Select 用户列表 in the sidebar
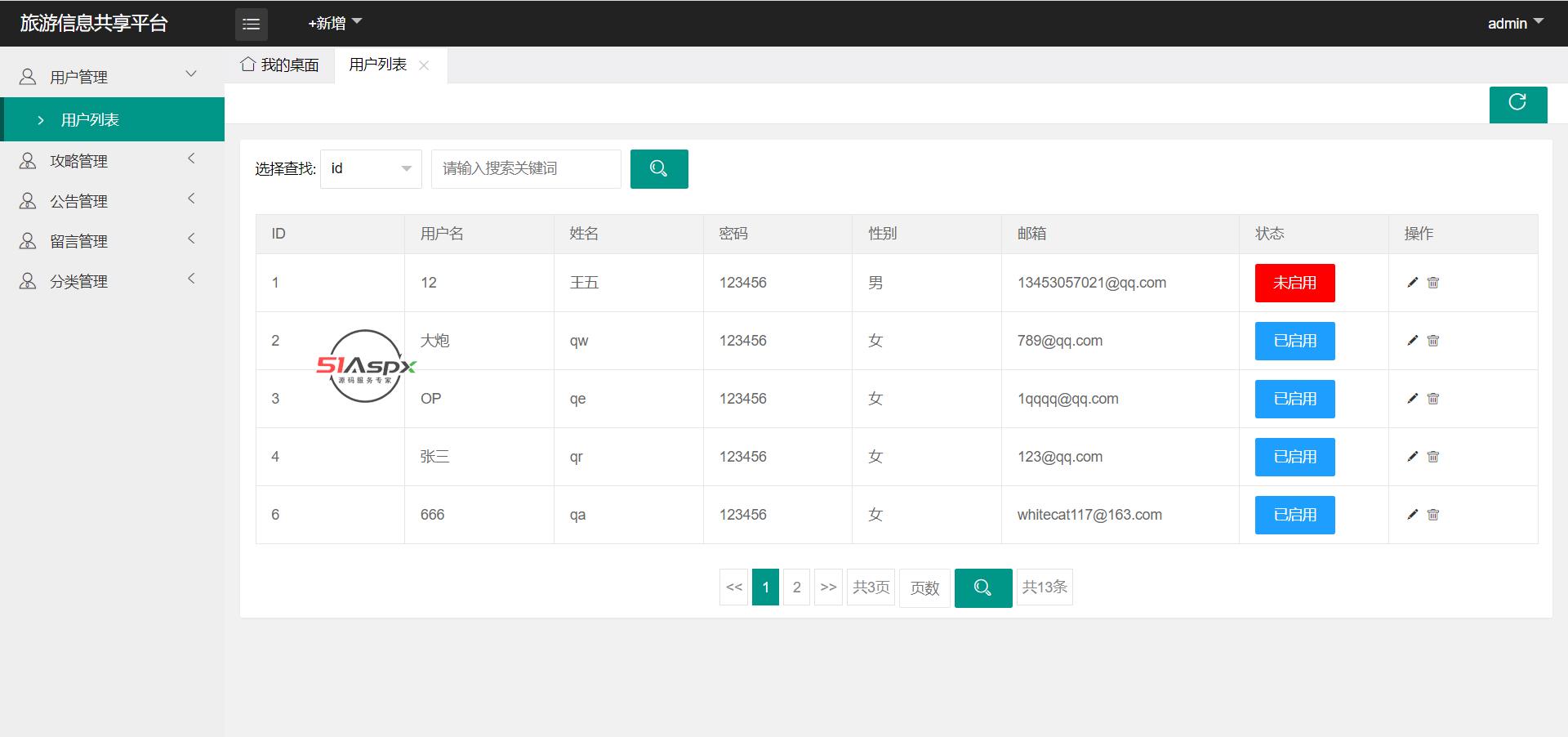Image resolution: width=1568 pixels, height=737 pixels. click(90, 120)
